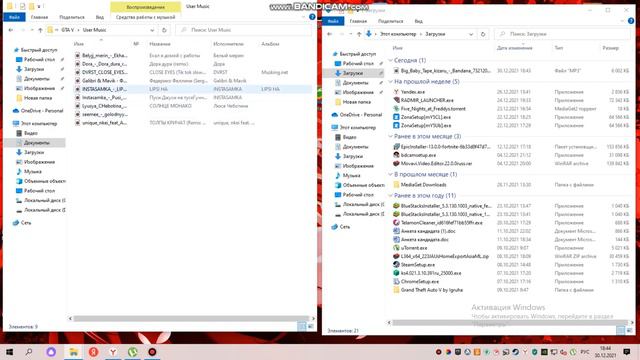Open Средства работы с музыкой tab

click(145, 17)
